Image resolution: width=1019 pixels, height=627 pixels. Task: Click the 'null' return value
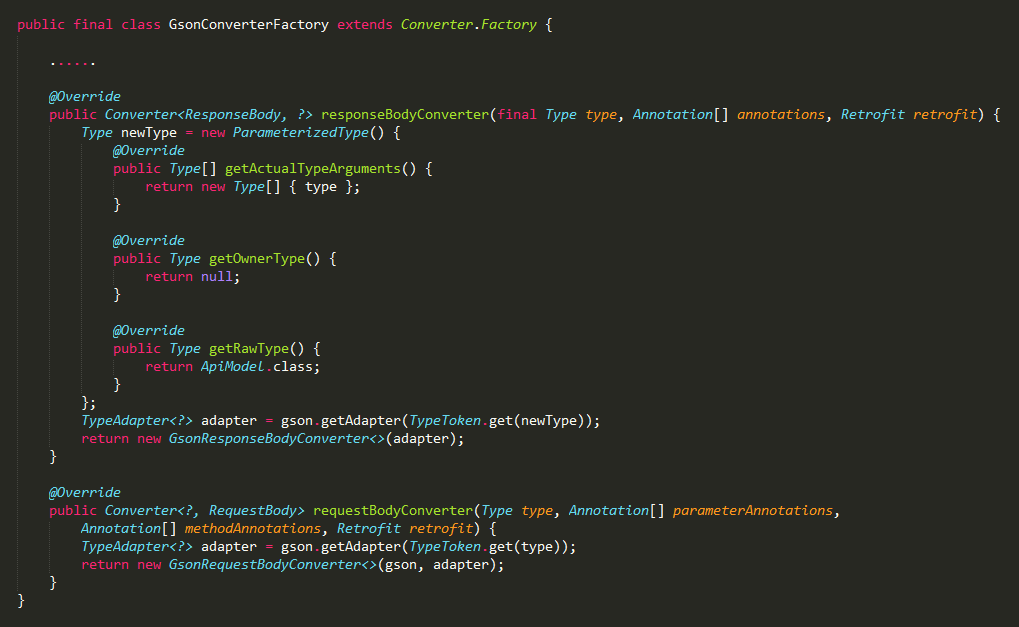217,277
